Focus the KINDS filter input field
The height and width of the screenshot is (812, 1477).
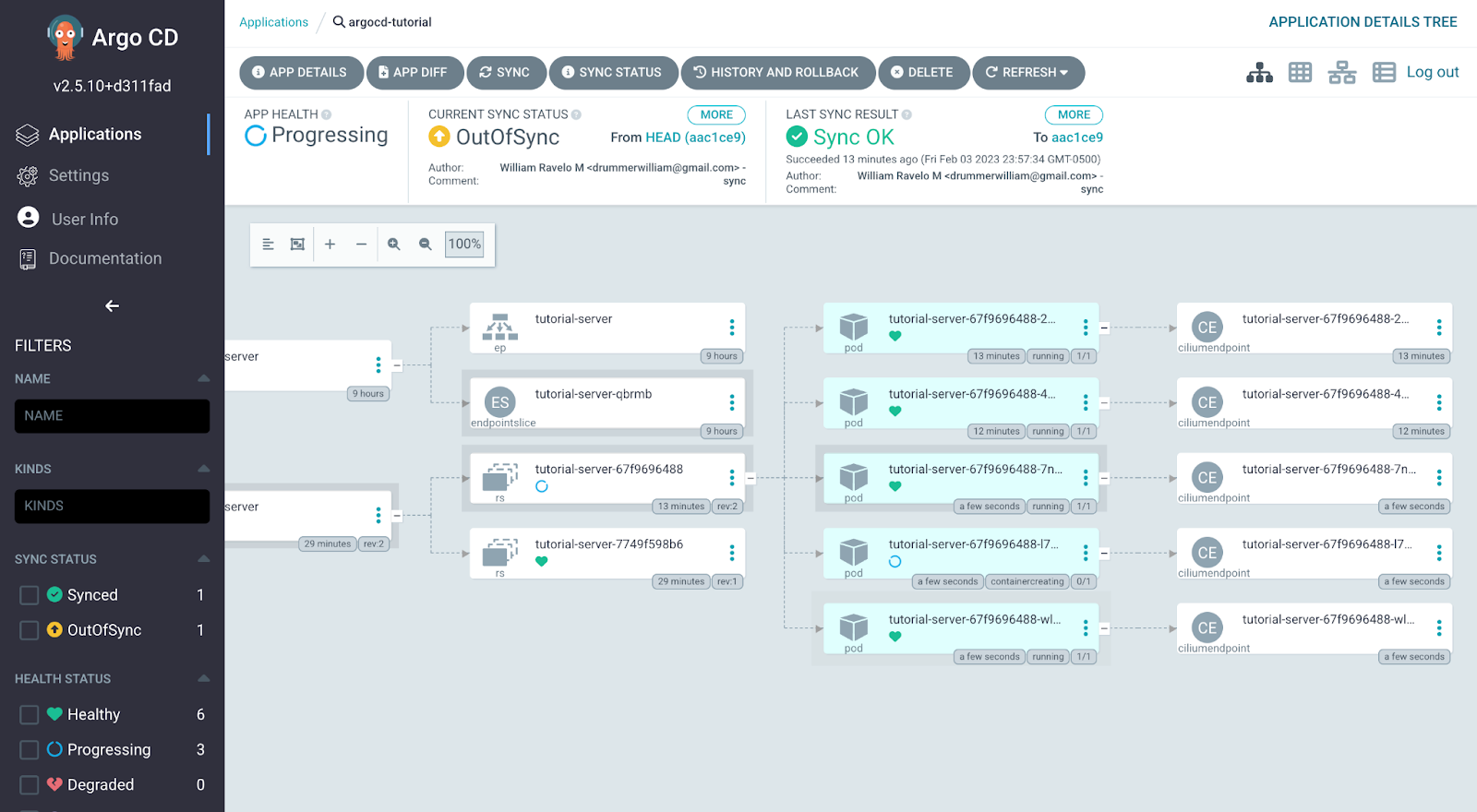pyautogui.click(x=112, y=507)
